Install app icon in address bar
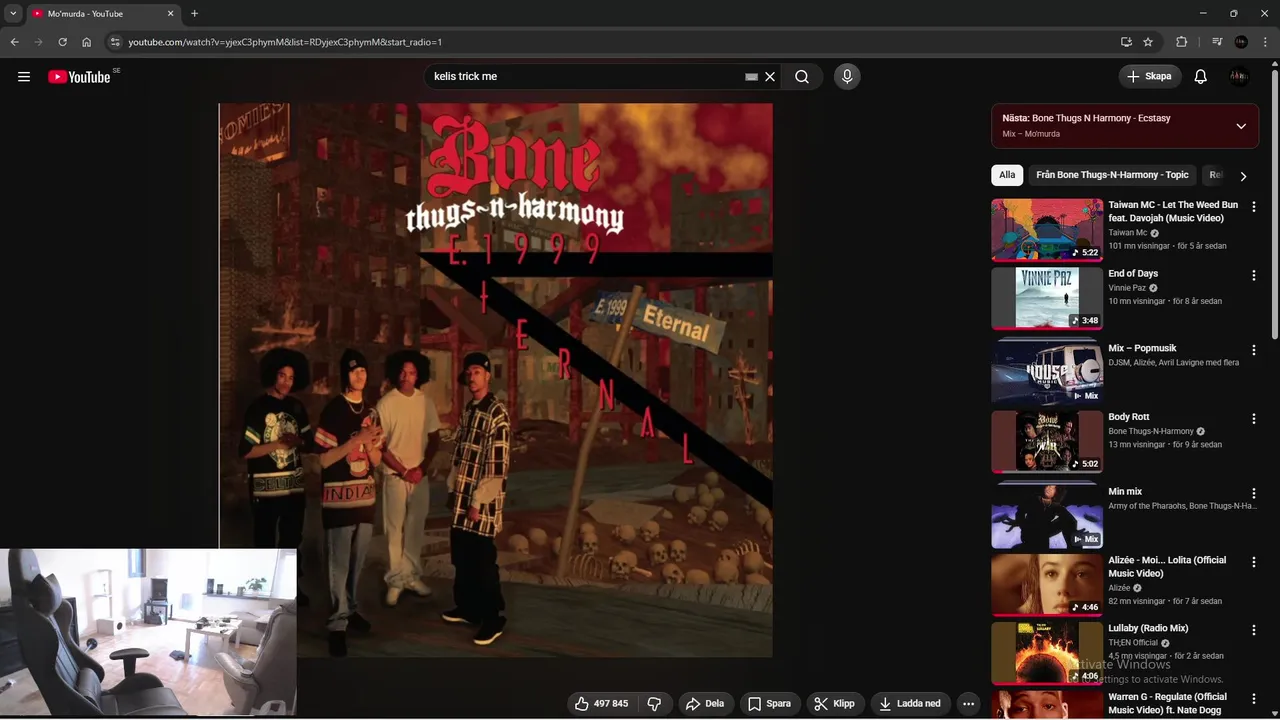This screenshot has height=720, width=1280. (1126, 42)
